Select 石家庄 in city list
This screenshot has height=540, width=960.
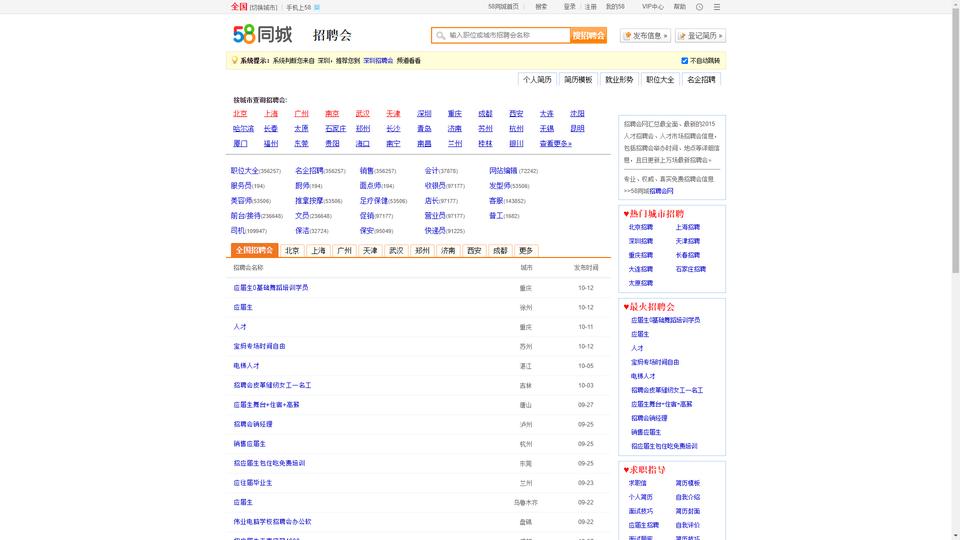click(336, 129)
